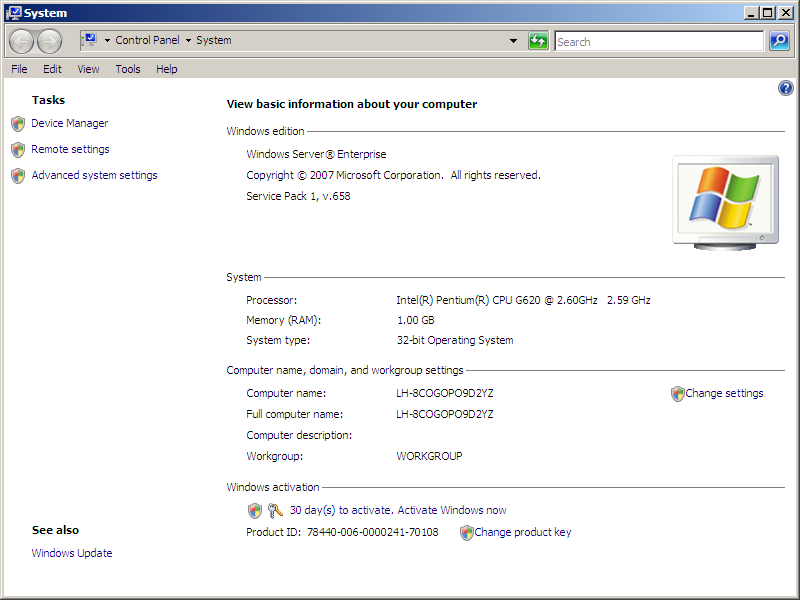Viewport: 800px width, 600px height.
Task: Click the keys icon in Windows activation
Action: [x=275, y=510]
